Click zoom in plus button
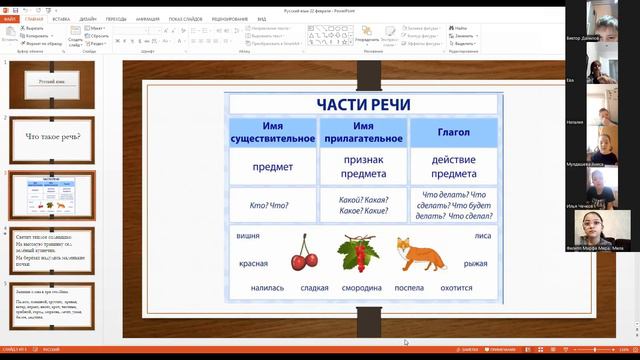 tap(613, 350)
